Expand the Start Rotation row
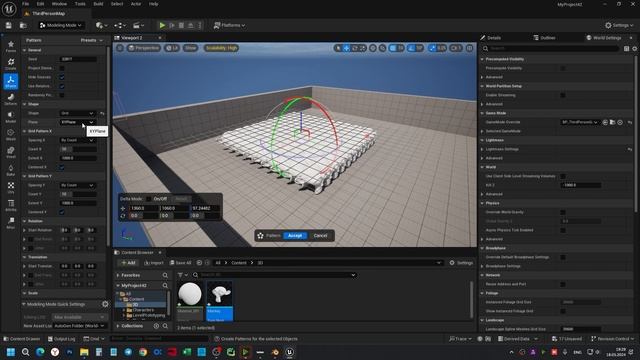Screen dimensions: 640x360 24,230
